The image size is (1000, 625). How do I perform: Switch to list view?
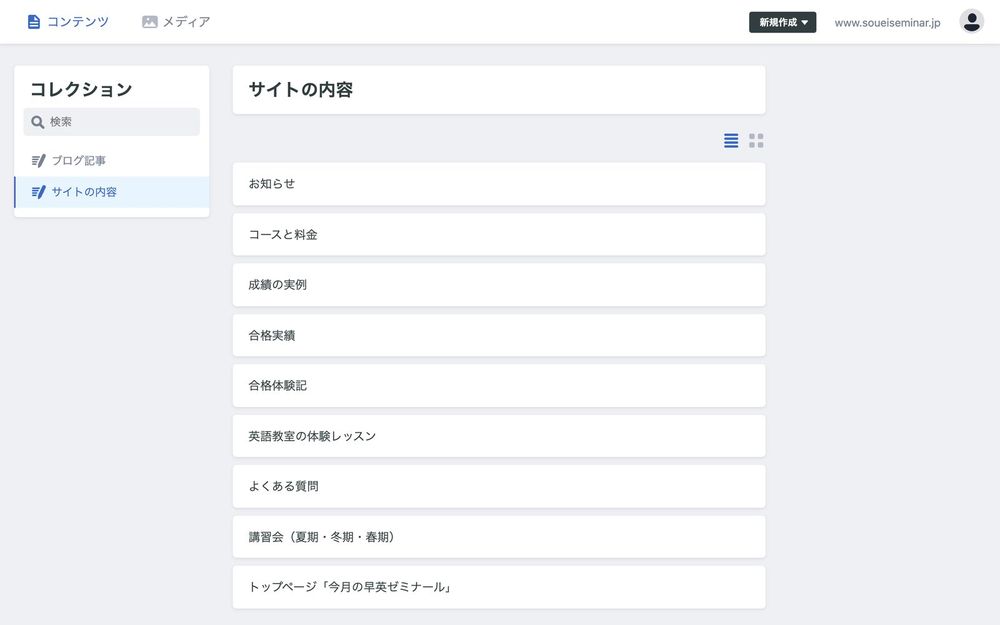click(731, 141)
